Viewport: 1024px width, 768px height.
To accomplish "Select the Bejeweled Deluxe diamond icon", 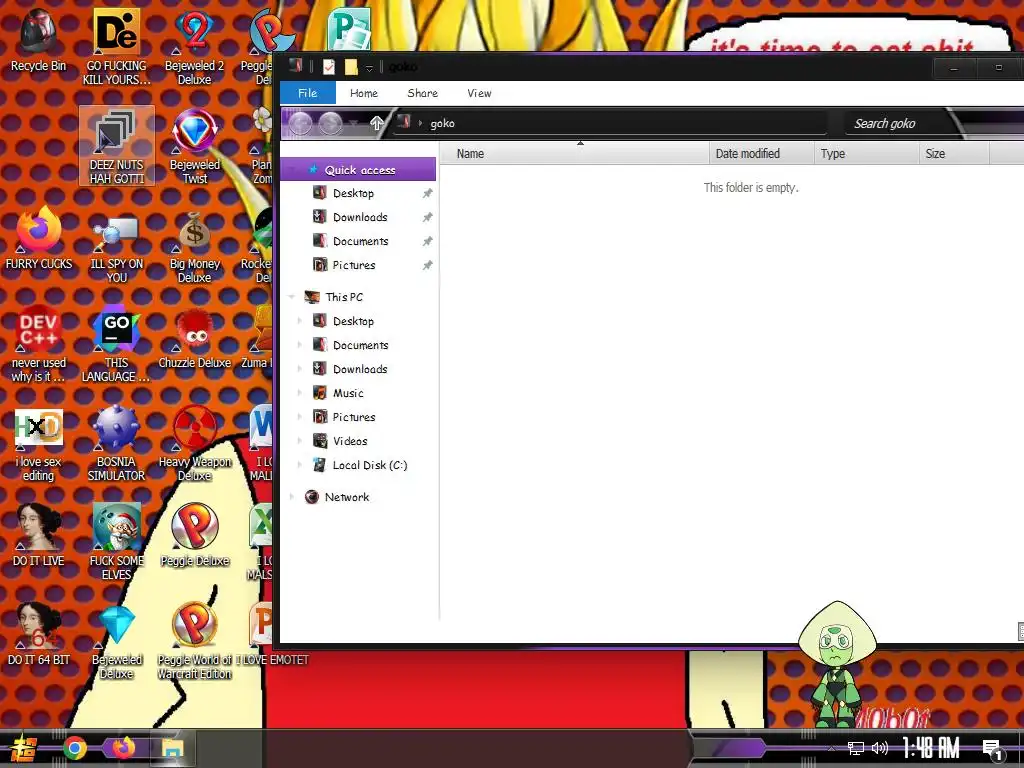I will pos(116,642).
